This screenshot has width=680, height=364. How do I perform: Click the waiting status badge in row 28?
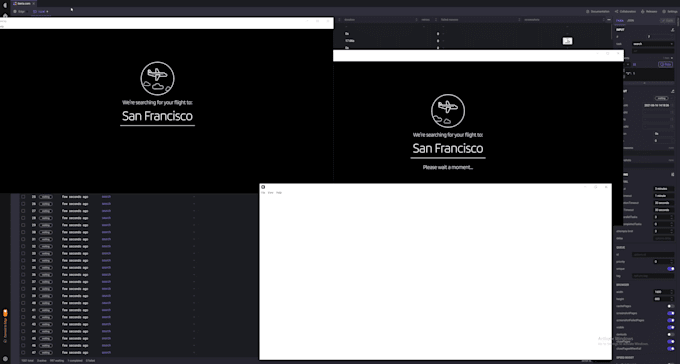pyautogui.click(x=46, y=218)
